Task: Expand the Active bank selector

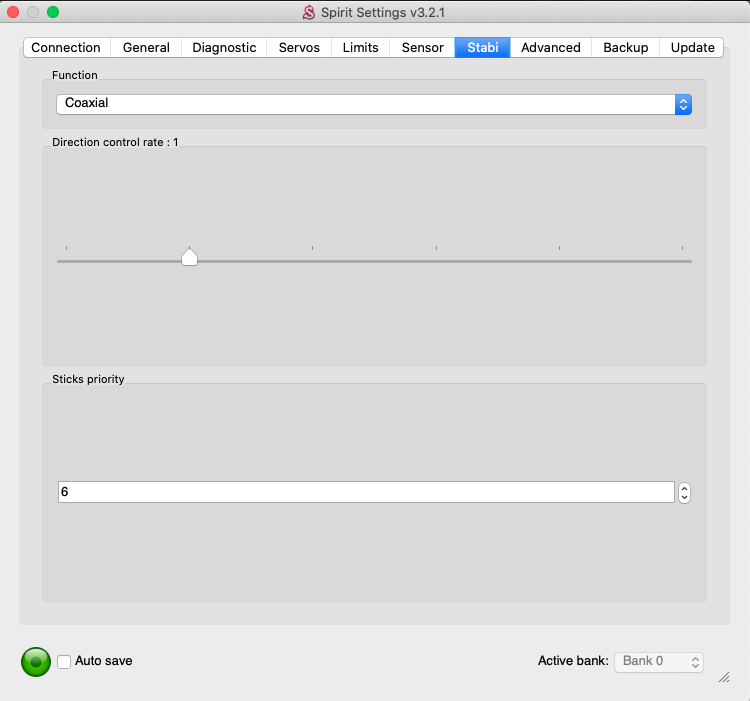Action: pos(658,661)
